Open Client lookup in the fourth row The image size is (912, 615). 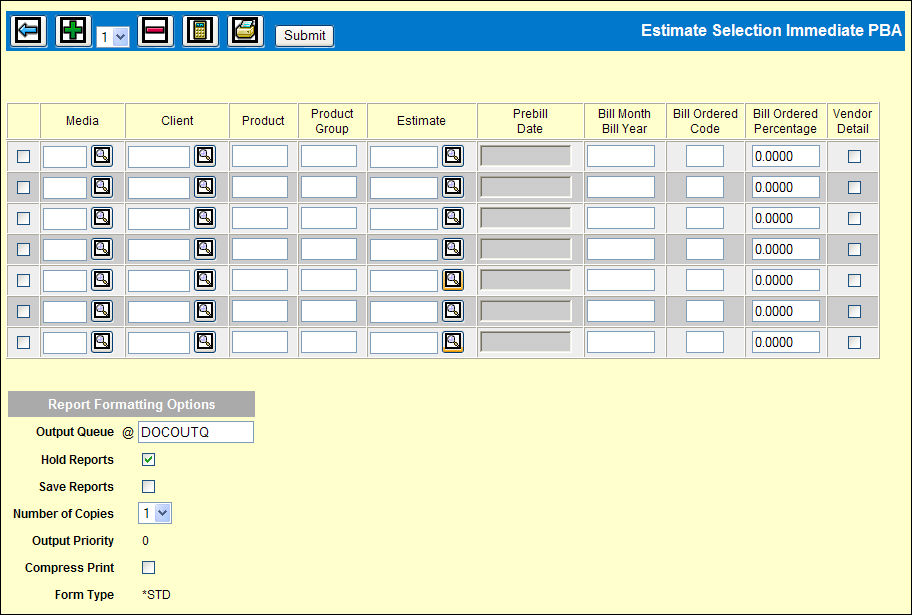coord(205,249)
